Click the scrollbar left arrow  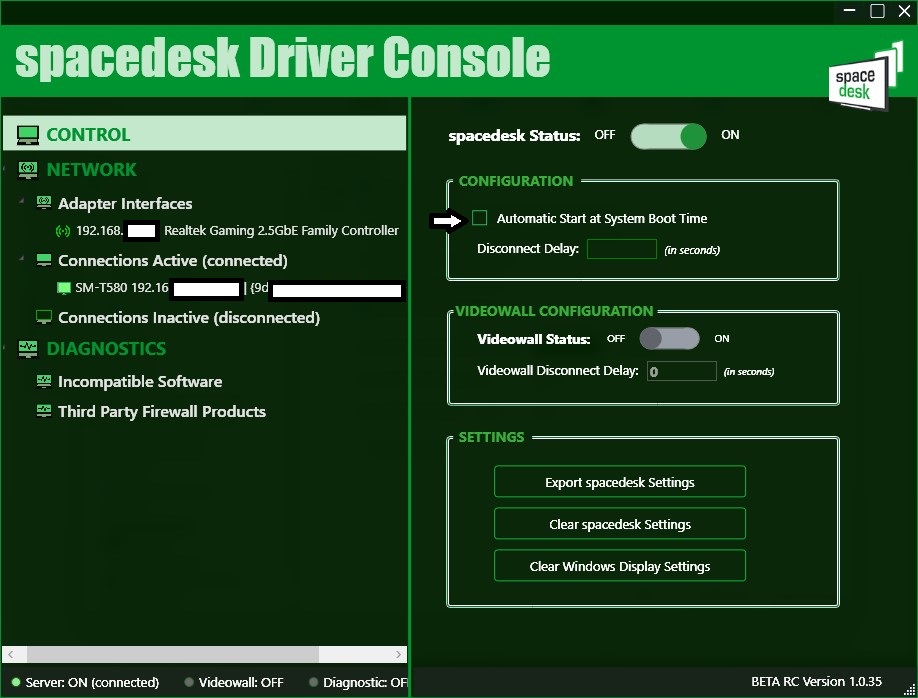point(11,654)
